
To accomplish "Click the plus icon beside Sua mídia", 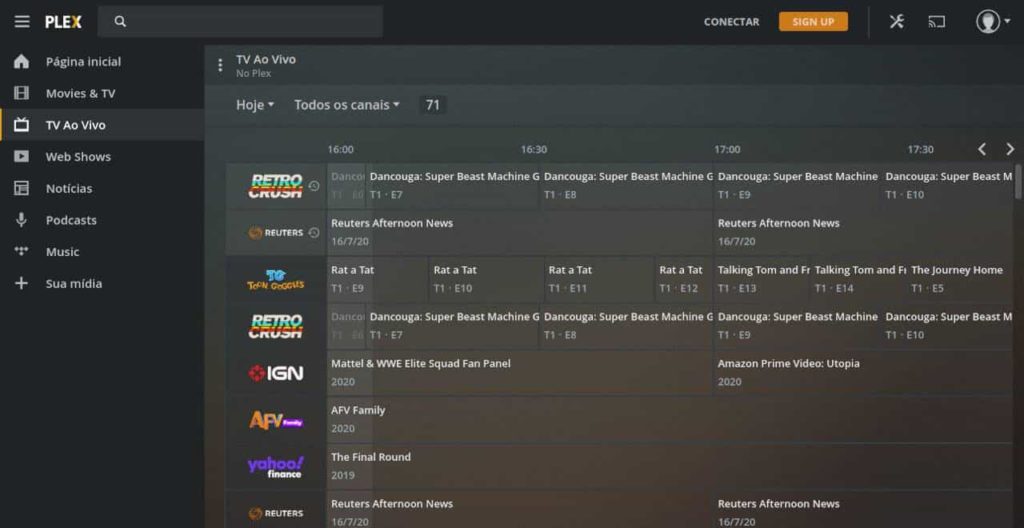I will coord(22,284).
